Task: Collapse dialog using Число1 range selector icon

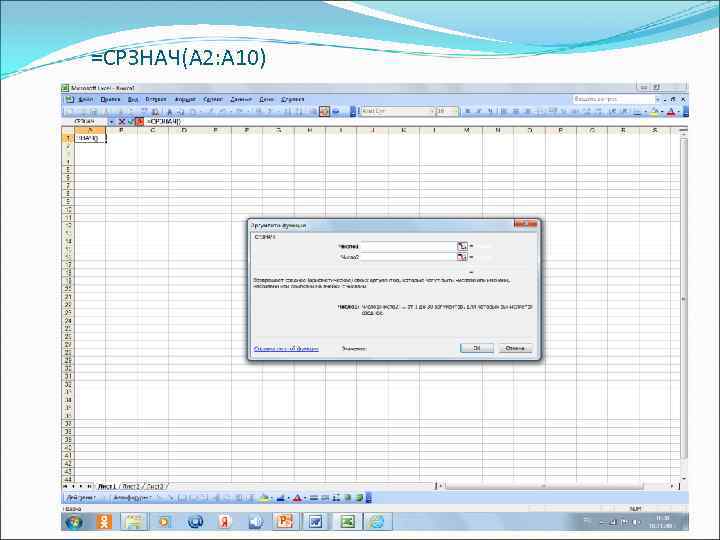Action: click(461, 246)
